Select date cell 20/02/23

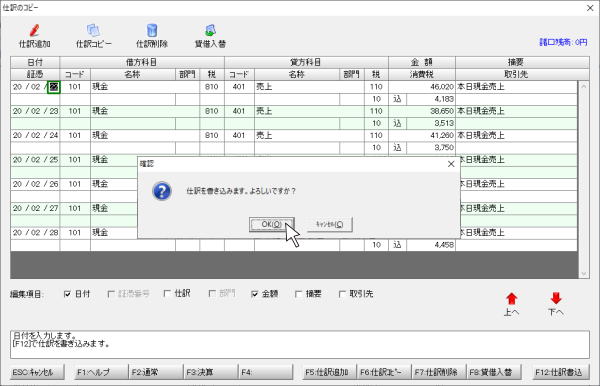coord(35,111)
